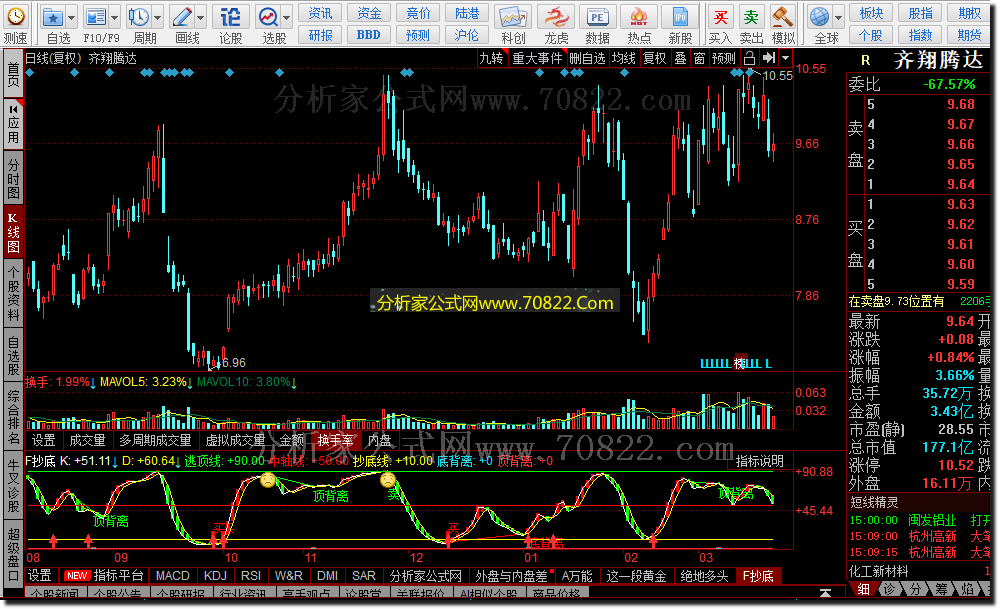Expand the F10/F9 dropdown arrow
This screenshot has width=1000, height=609.
coord(114,18)
